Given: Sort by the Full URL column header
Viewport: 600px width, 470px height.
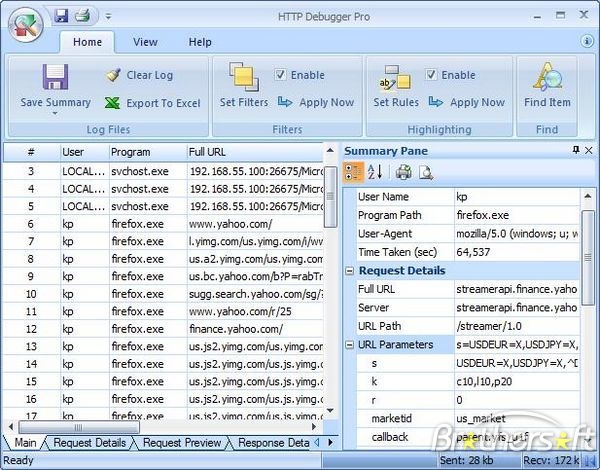Looking at the screenshot, I should (255, 152).
